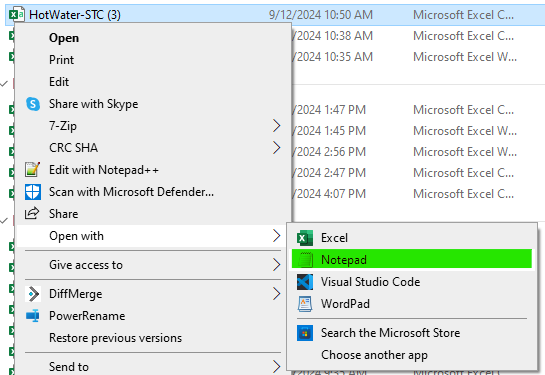The image size is (545, 375).
Task: Click the 9/12/2024 10:50 AM date
Action: click(320, 15)
